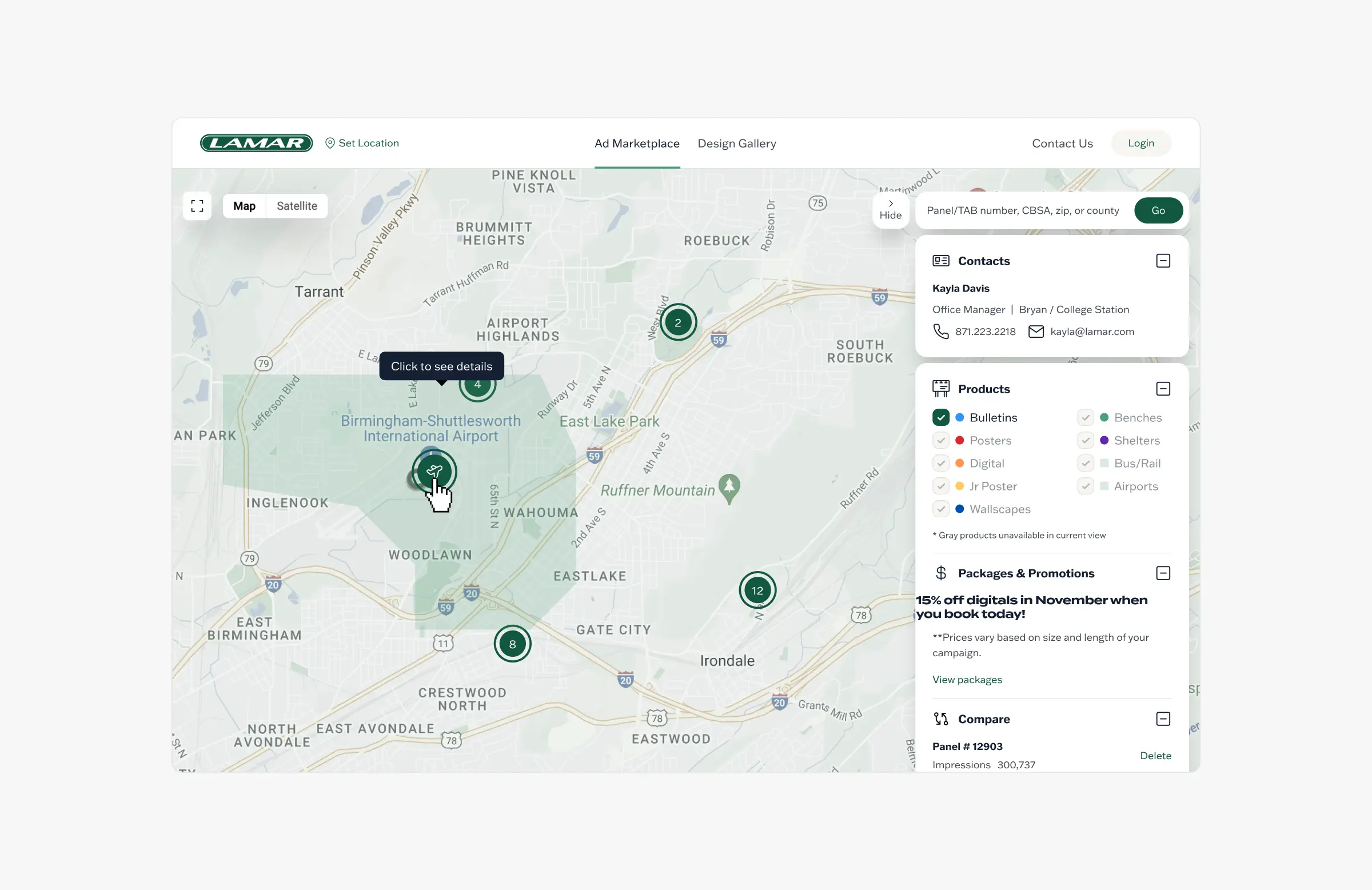
Task: Click the Ruffner Mountain park pin
Action: 729,487
